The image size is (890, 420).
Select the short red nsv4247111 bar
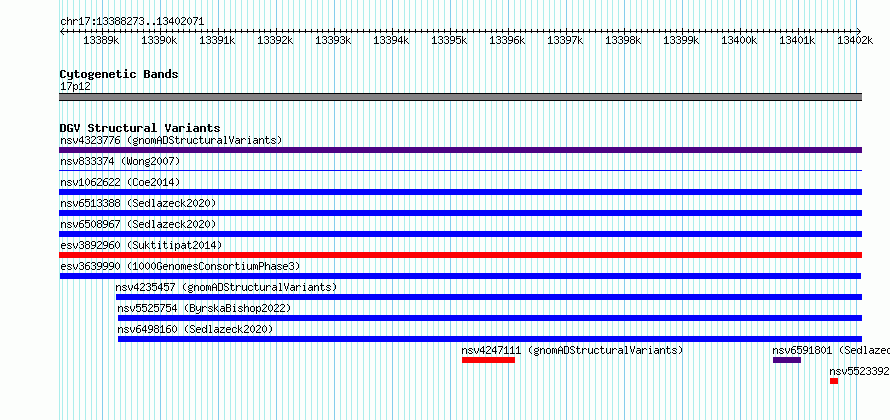tap(488, 360)
